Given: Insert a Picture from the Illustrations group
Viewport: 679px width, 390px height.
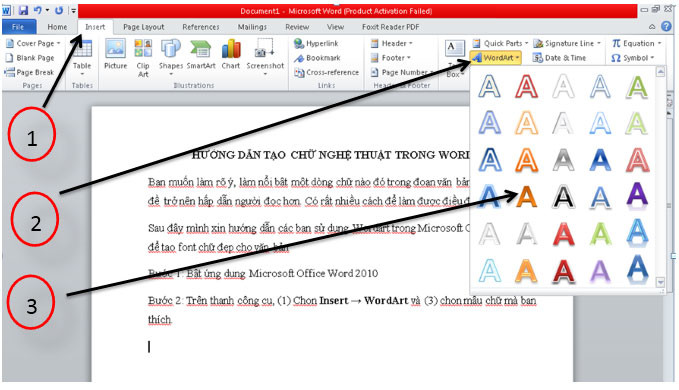Looking at the screenshot, I should point(116,54).
